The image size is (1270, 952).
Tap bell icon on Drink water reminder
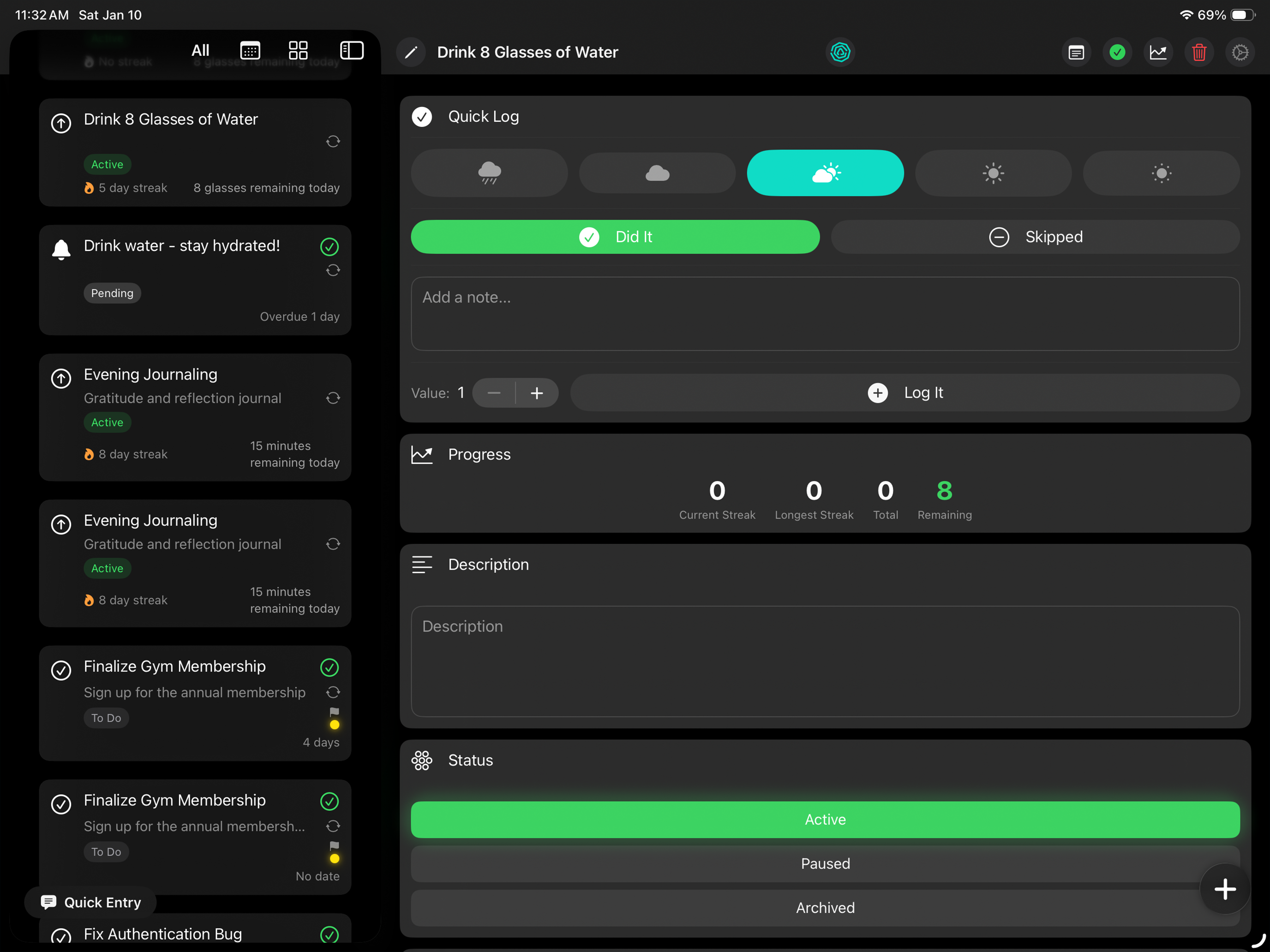point(61,250)
